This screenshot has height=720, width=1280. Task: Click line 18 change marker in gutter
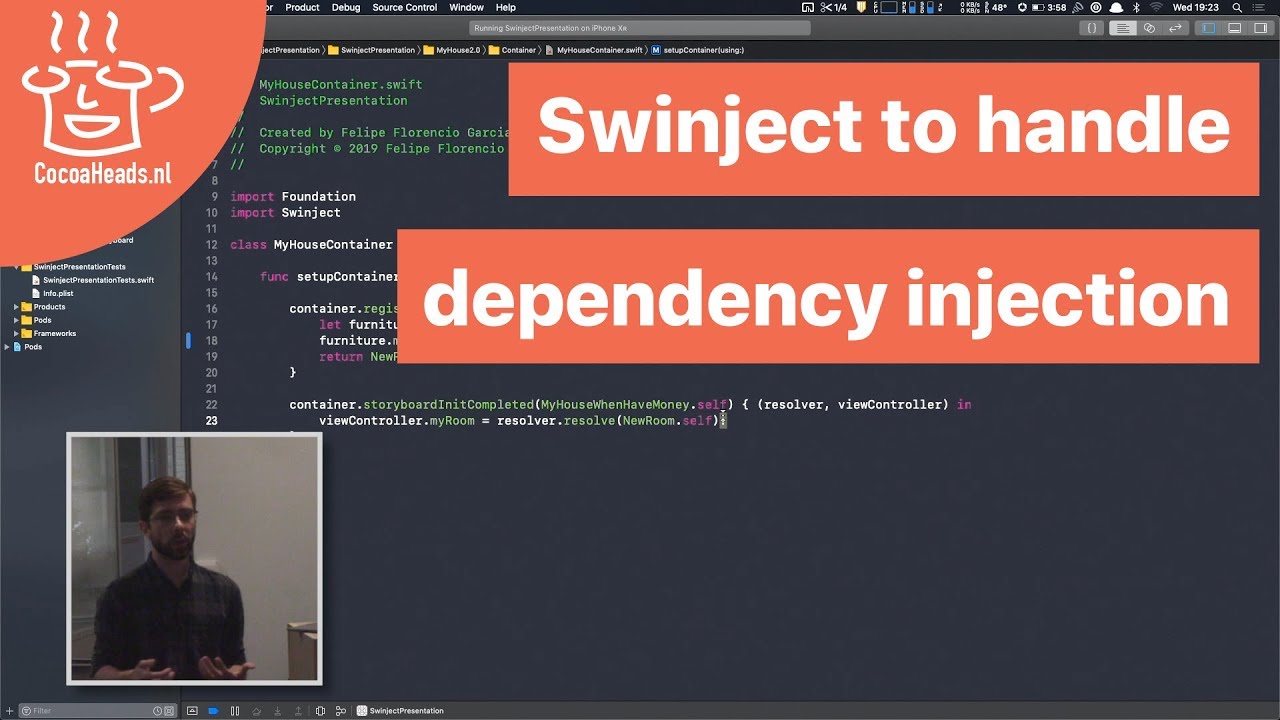click(188, 341)
